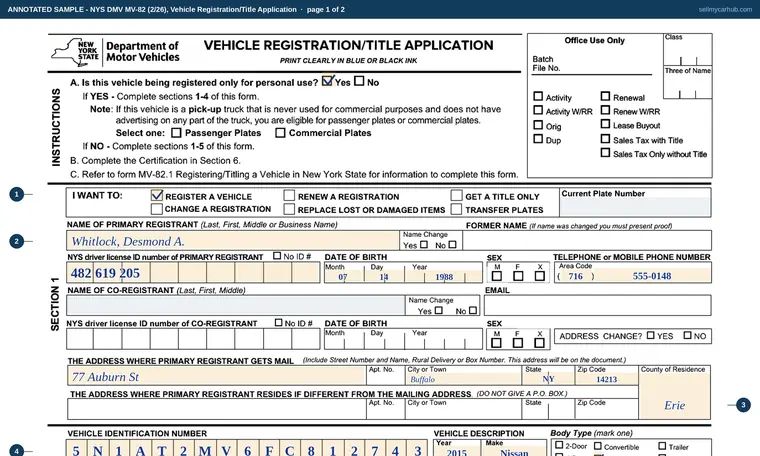Viewport: 760px width, 456px height.
Task: Click mailing City field showing Buffalo
Action: click(463, 379)
